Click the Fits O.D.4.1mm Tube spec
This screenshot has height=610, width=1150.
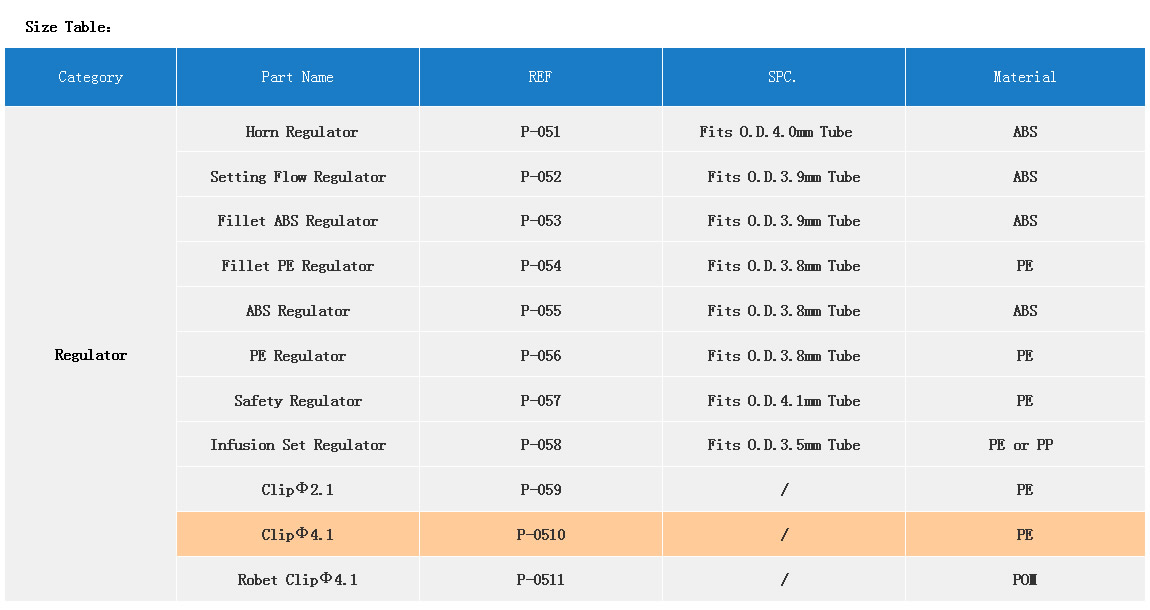pos(783,401)
